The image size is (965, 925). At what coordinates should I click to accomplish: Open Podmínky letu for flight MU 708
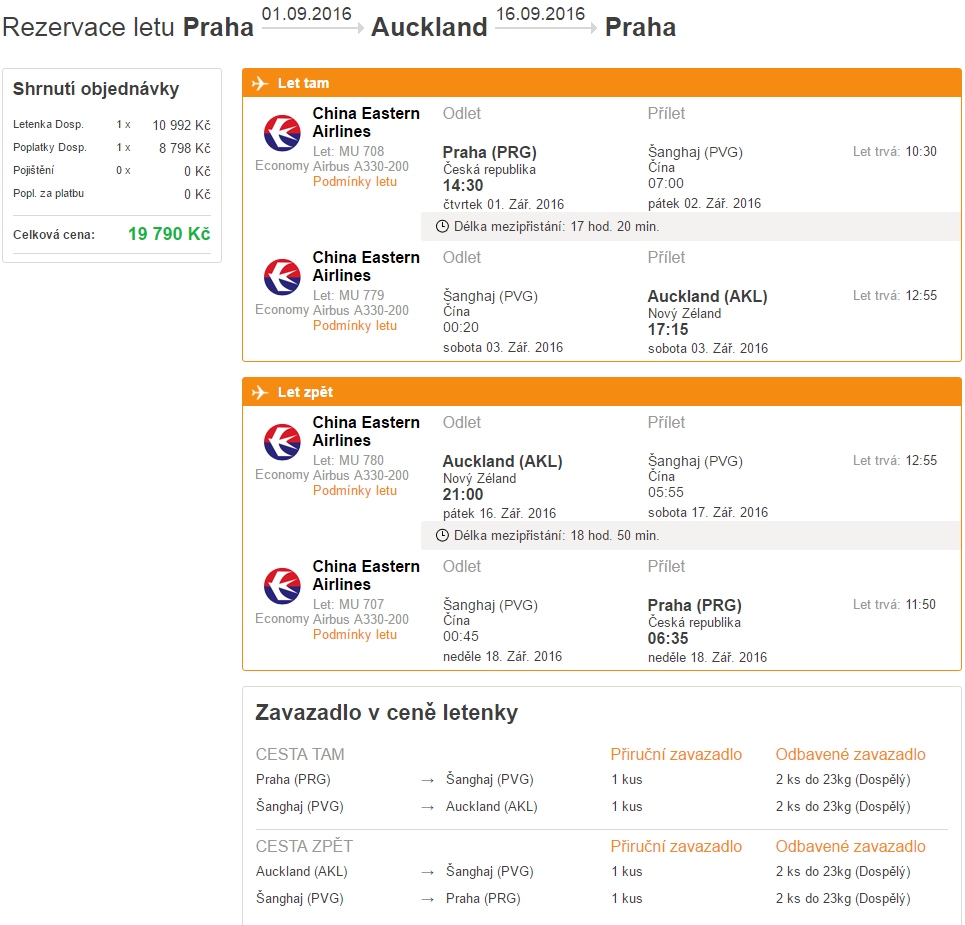[x=354, y=182]
